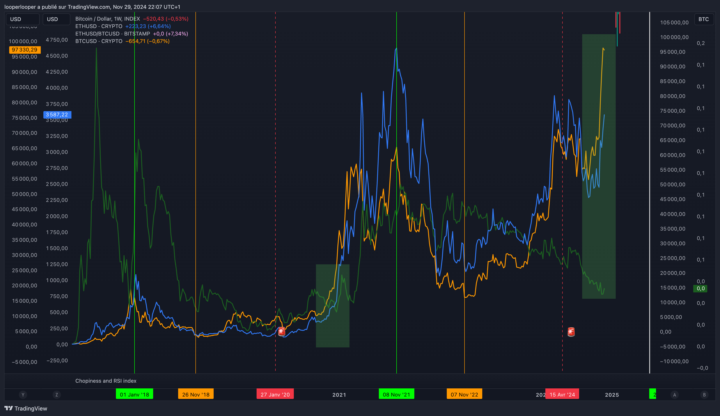The height and width of the screenshot is (416, 720).
Task: Click the 07 Nov '22 orange date marker
Action: point(464,394)
